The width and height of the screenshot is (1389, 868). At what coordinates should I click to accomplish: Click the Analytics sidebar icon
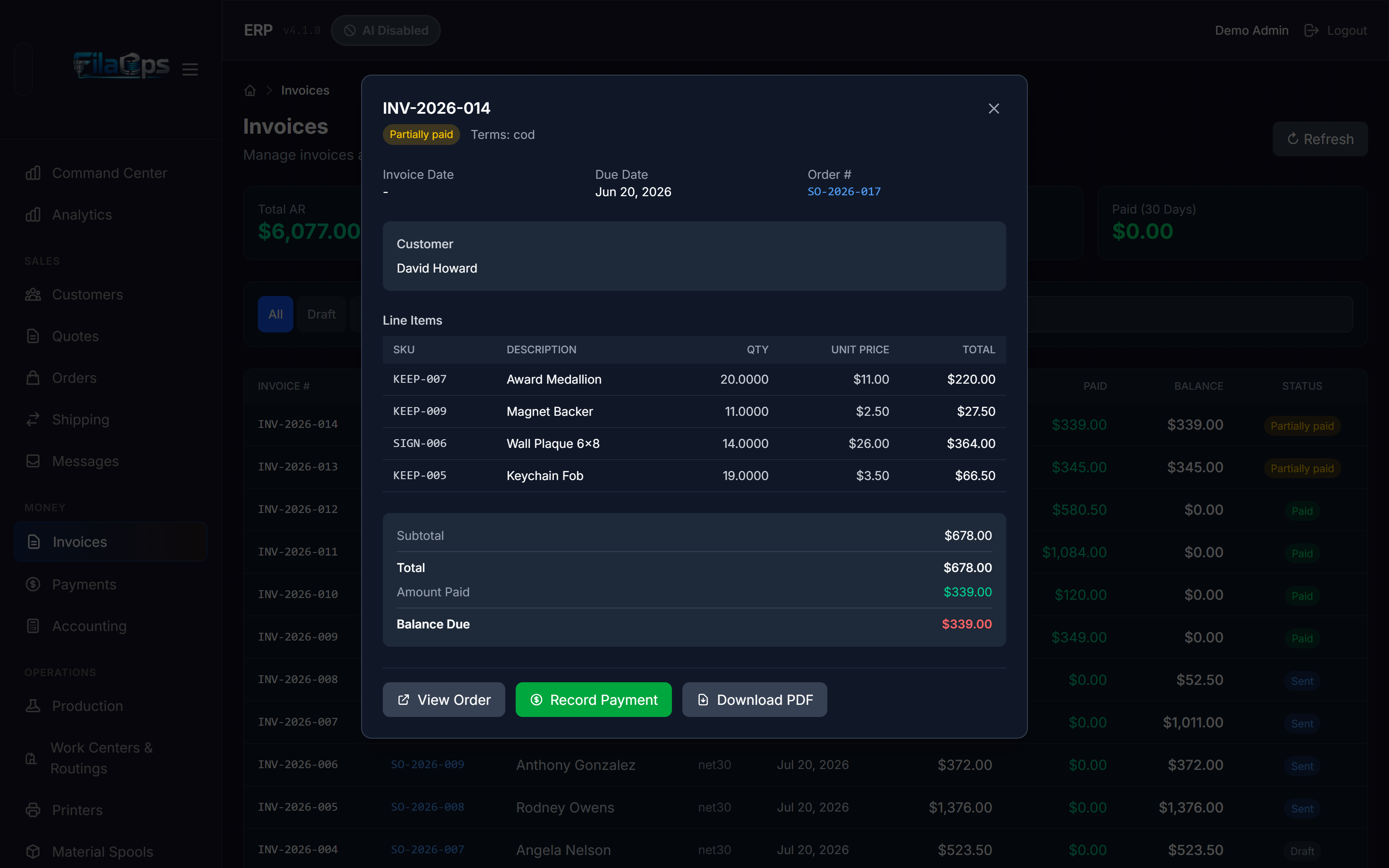coord(33,215)
